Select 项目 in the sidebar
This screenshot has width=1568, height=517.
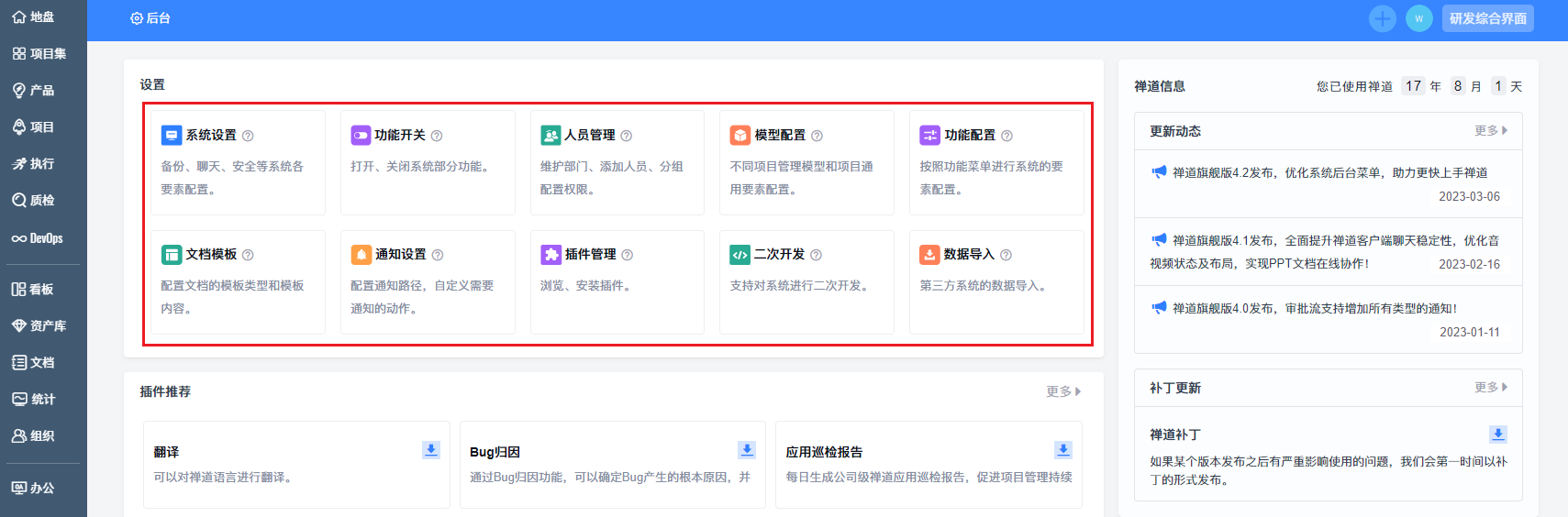(33, 127)
